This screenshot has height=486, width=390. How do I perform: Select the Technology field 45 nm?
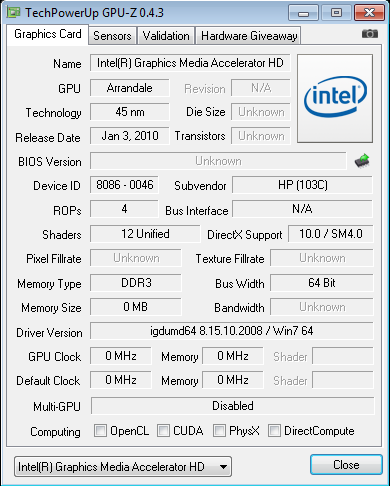click(x=129, y=112)
